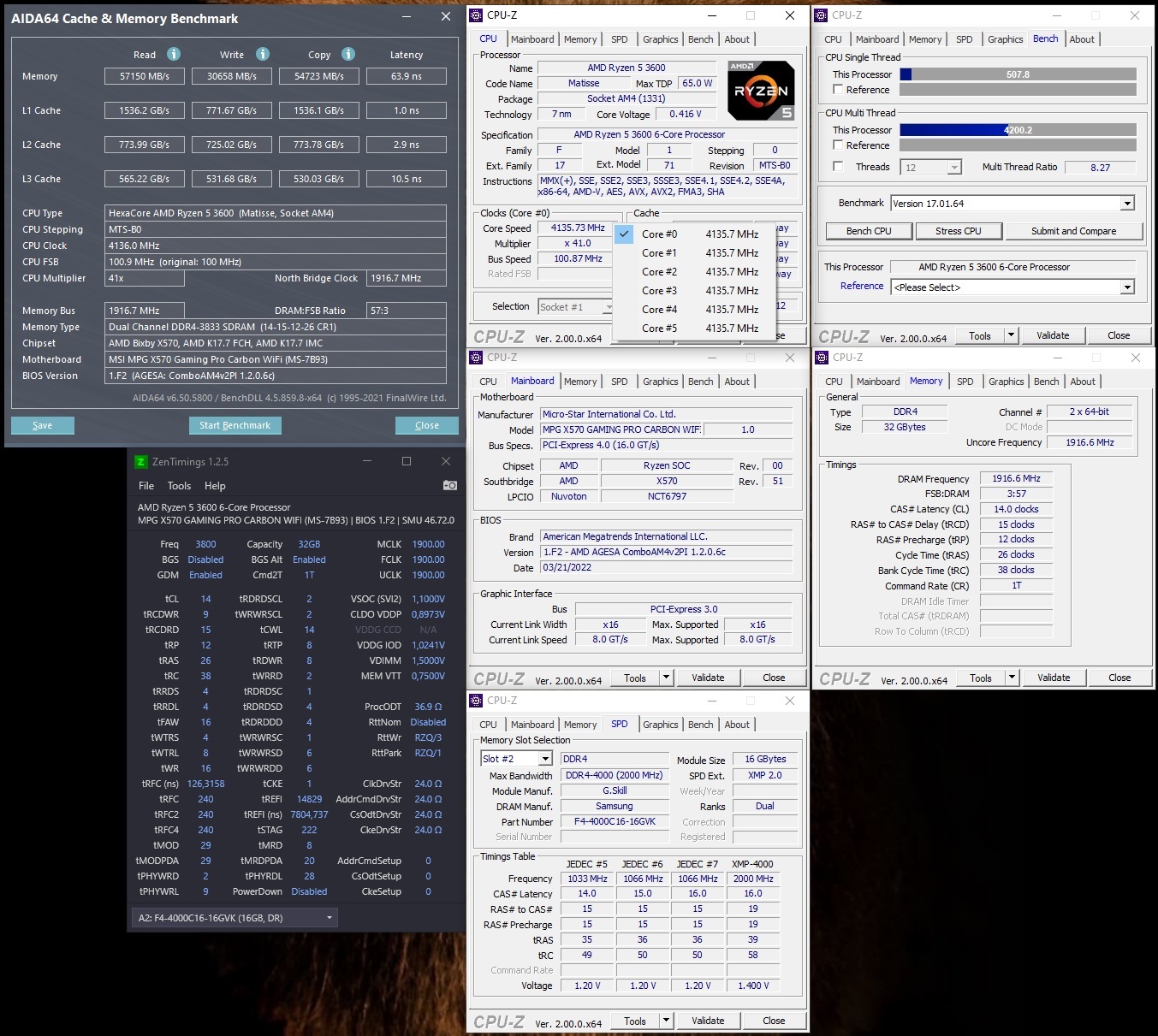
Task: Click the green ZenTimings app icon in the title bar
Action: point(141,462)
